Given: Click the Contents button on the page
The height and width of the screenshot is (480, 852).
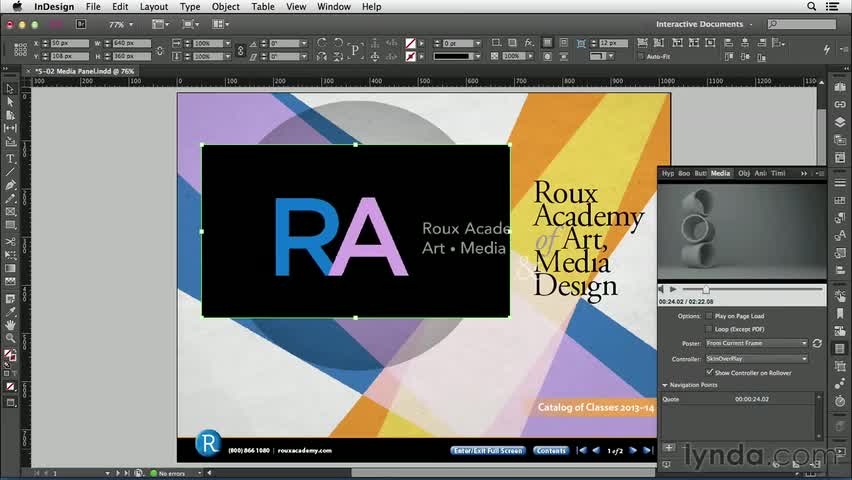Looking at the screenshot, I should 551,451.
